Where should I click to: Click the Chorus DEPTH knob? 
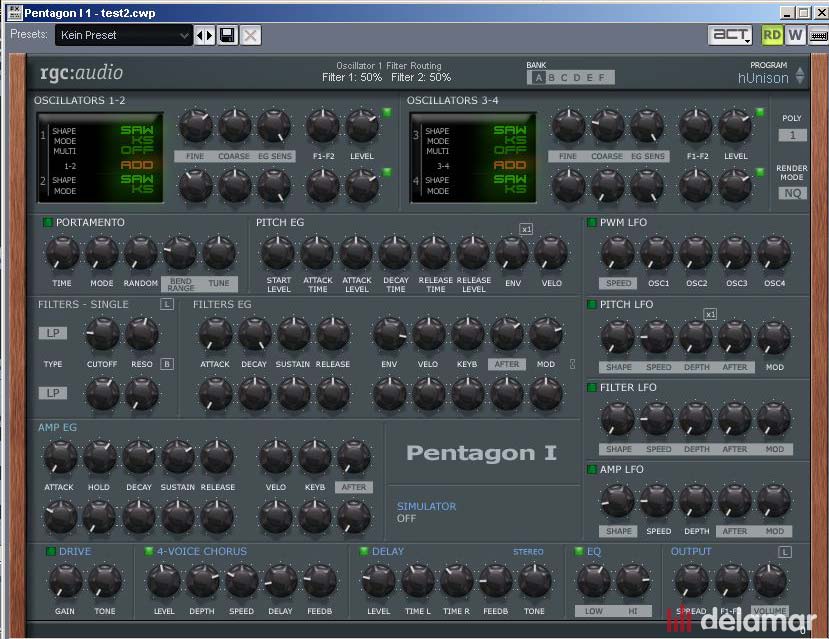202,580
